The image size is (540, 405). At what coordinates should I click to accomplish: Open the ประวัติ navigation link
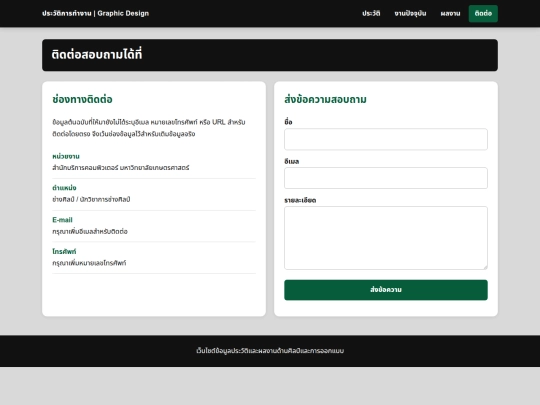(x=371, y=13)
